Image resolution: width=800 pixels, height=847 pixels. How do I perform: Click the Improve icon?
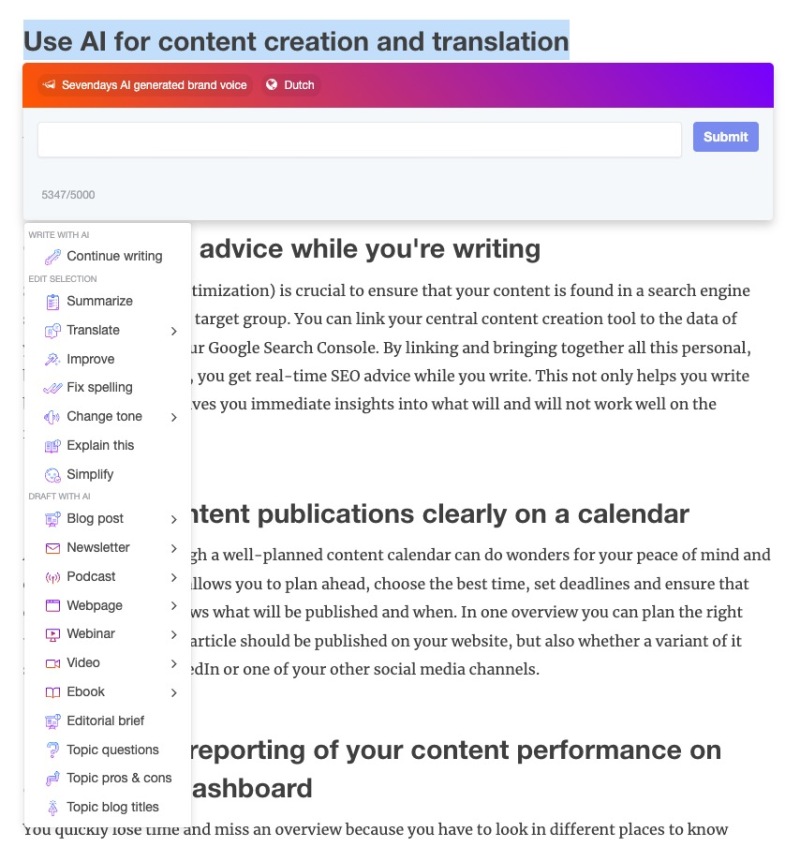coord(53,359)
